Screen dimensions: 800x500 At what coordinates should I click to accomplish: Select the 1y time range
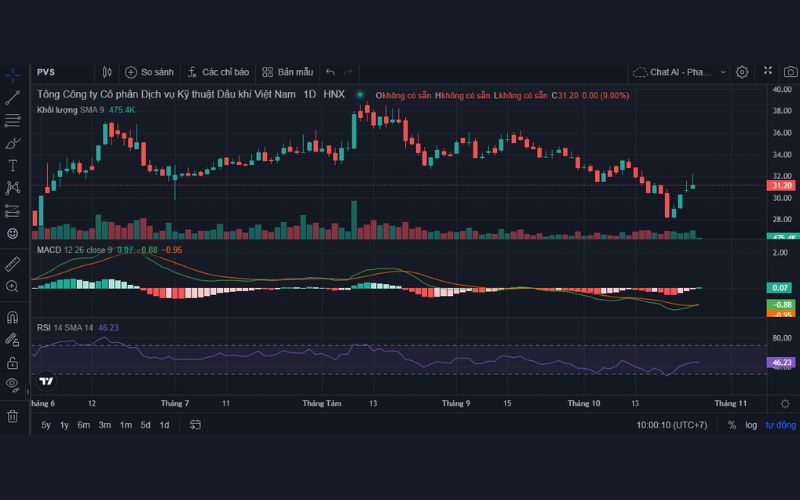pyautogui.click(x=65, y=425)
